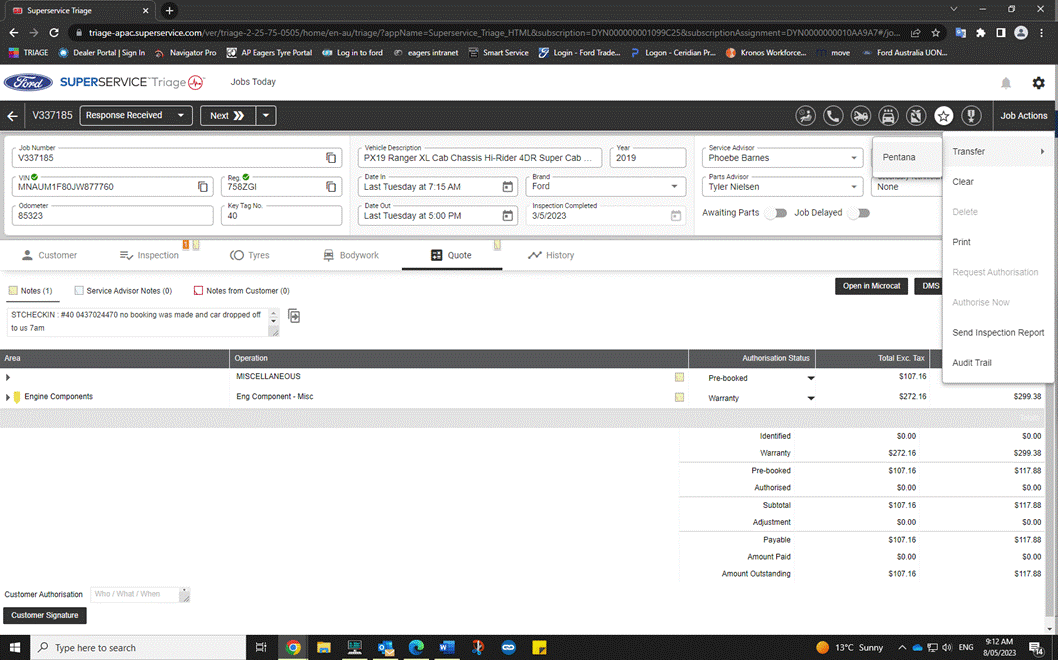Open the dropdown arrow beside Next
1058x660 pixels.
coord(266,115)
